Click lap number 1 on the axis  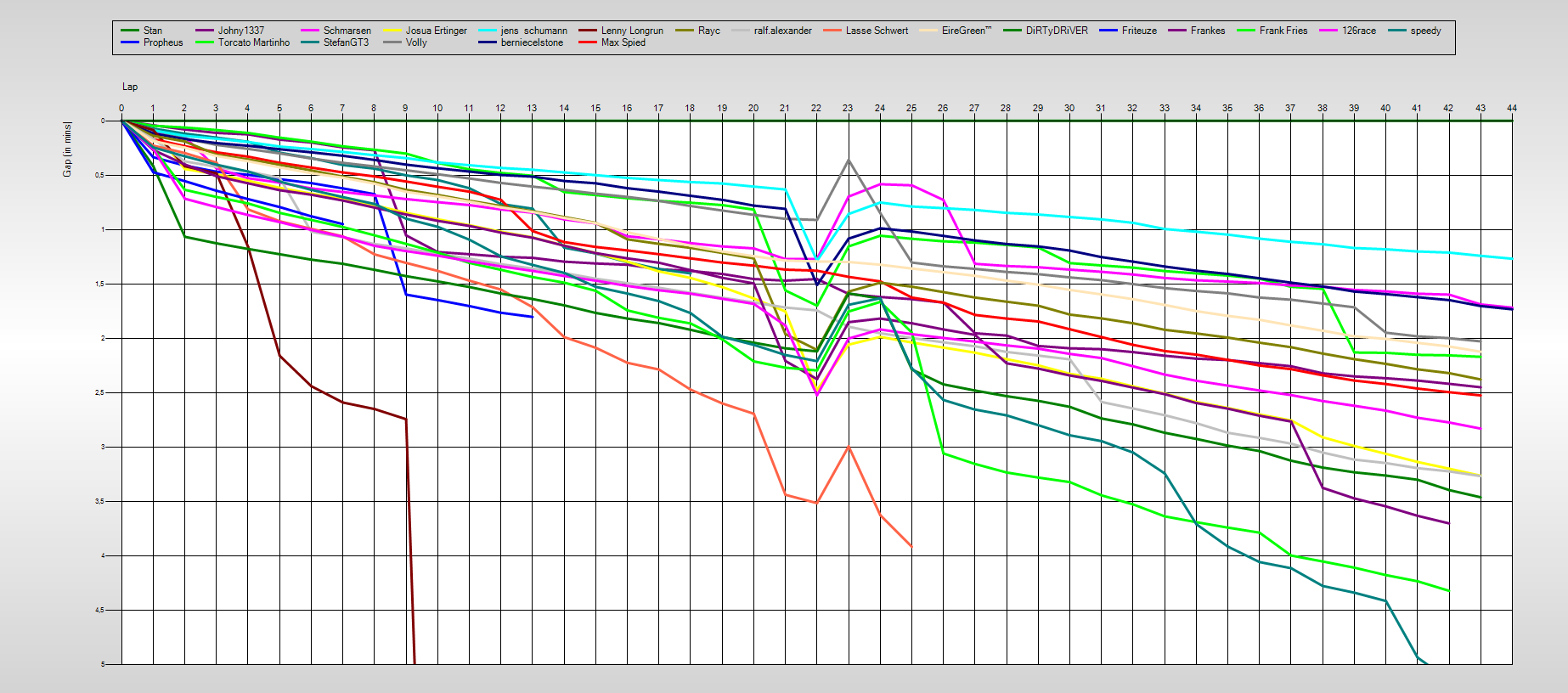tap(153, 108)
